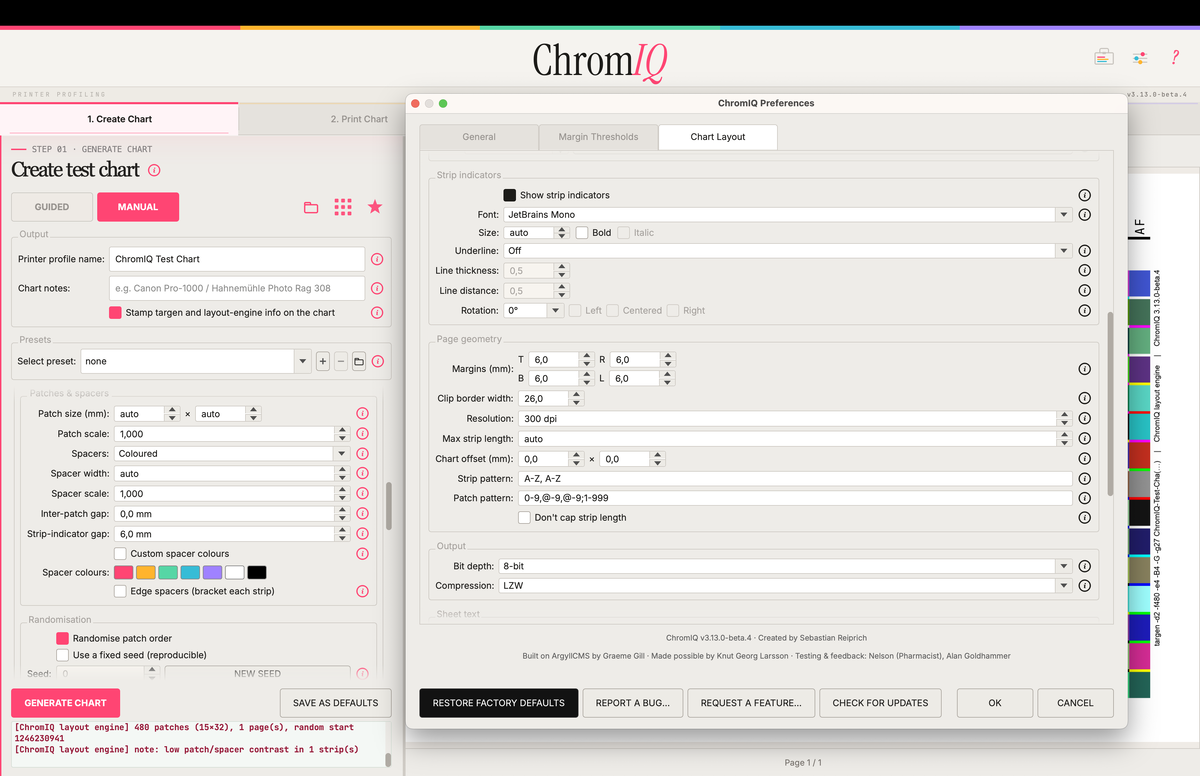1200x776 pixels.
Task: Switch to General preferences tab
Action: [x=479, y=137]
